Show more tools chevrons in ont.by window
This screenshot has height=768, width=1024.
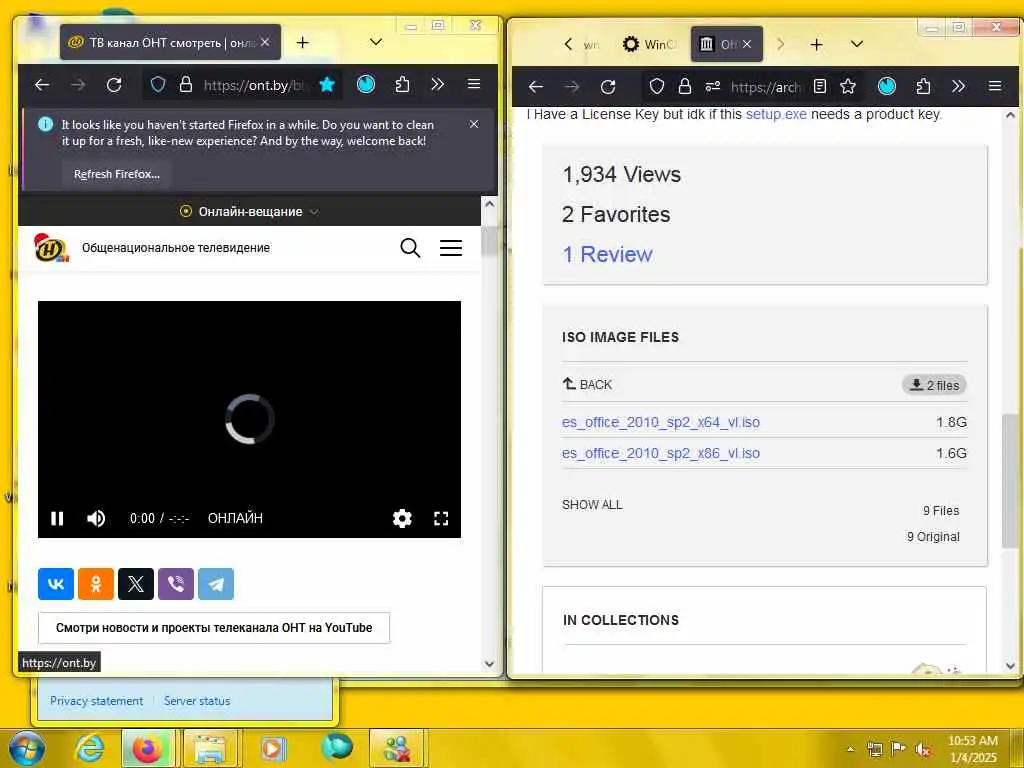438,85
